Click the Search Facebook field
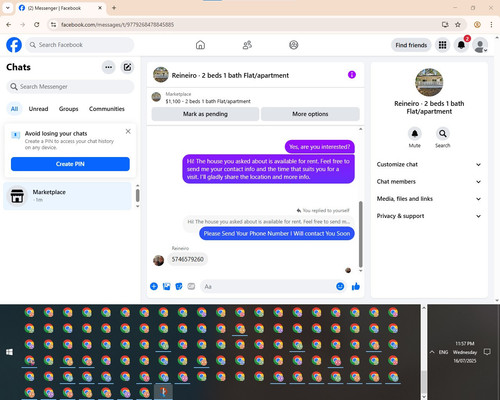This screenshot has height=400, width=500. point(80,45)
